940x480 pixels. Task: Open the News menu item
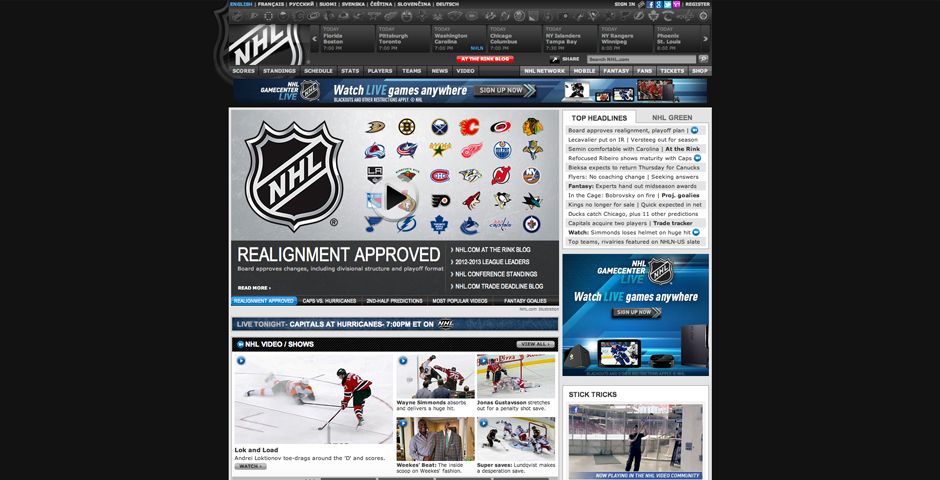tap(439, 71)
